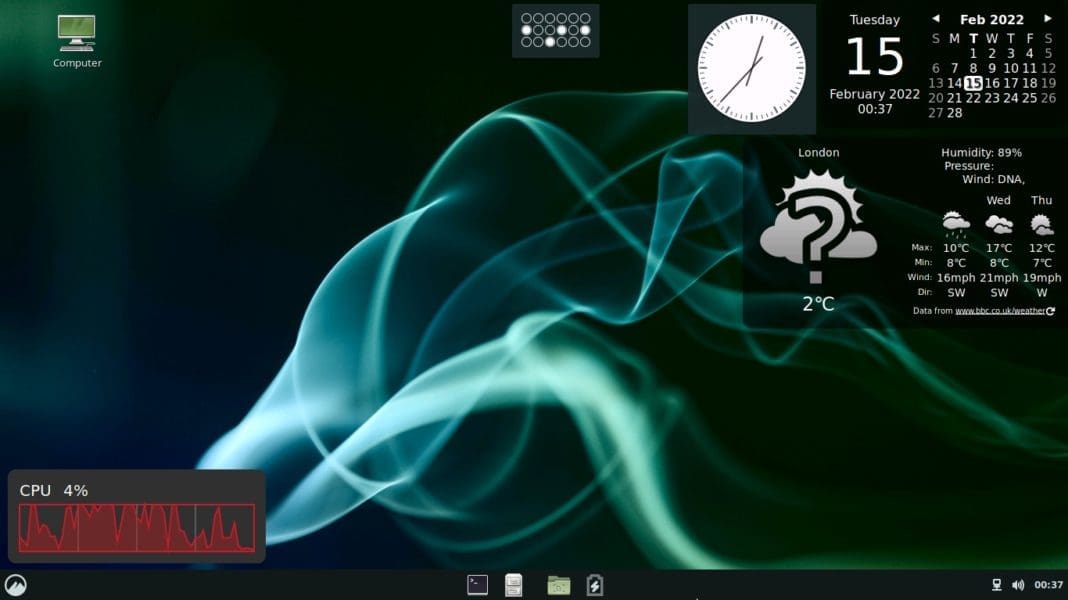Launch the green folder file manager in taskbar
The width and height of the screenshot is (1068, 600).
[557, 585]
